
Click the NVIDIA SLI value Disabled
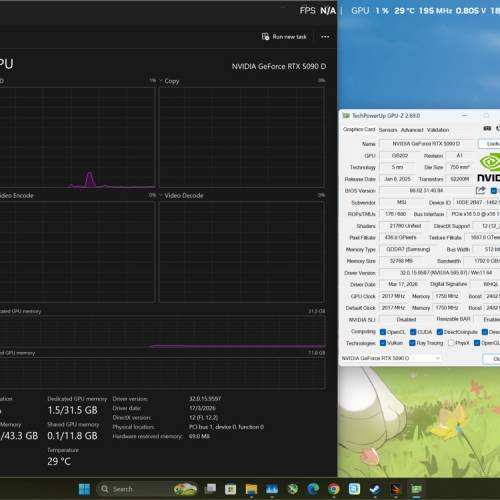(x=406, y=319)
